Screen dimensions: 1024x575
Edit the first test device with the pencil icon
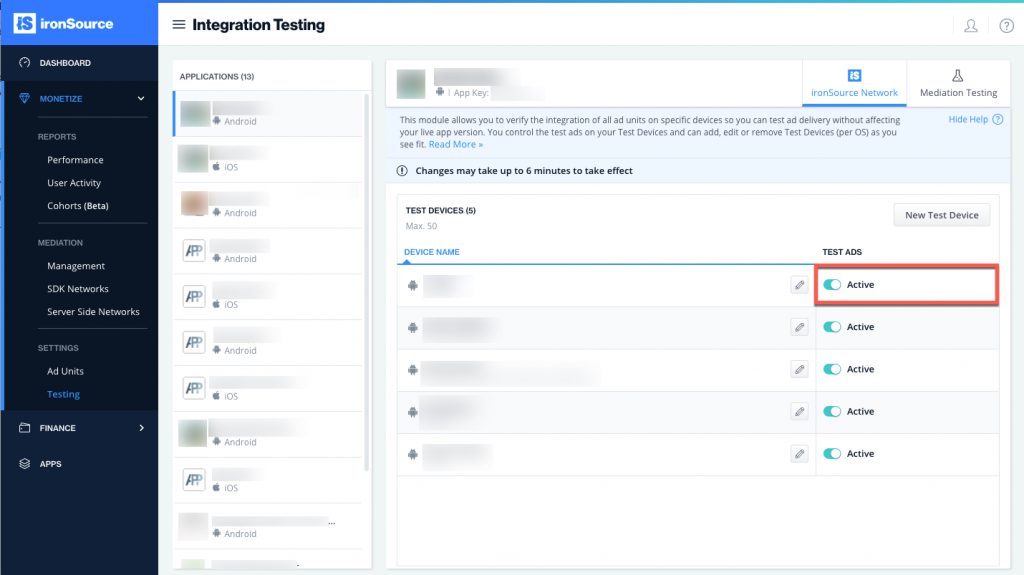click(799, 285)
